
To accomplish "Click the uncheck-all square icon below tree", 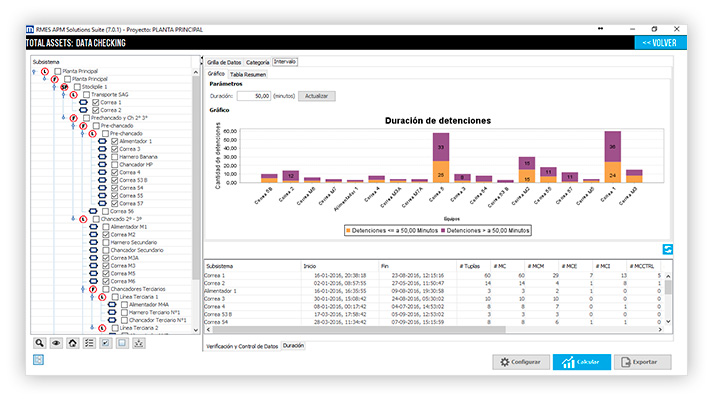I will [x=122, y=343].
